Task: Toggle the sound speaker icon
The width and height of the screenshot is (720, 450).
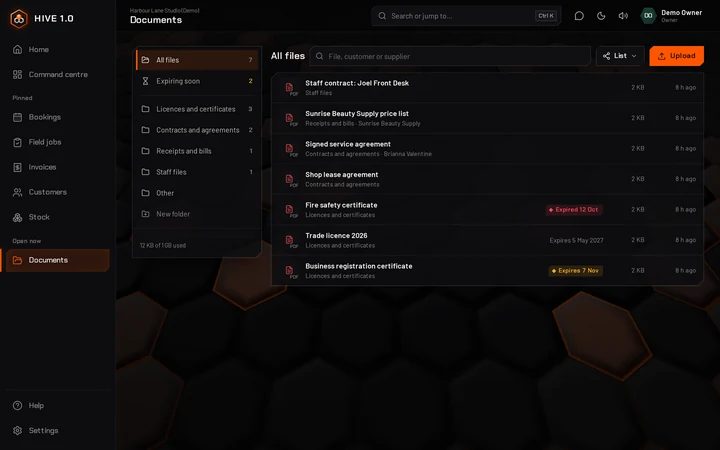Action: 623,16
